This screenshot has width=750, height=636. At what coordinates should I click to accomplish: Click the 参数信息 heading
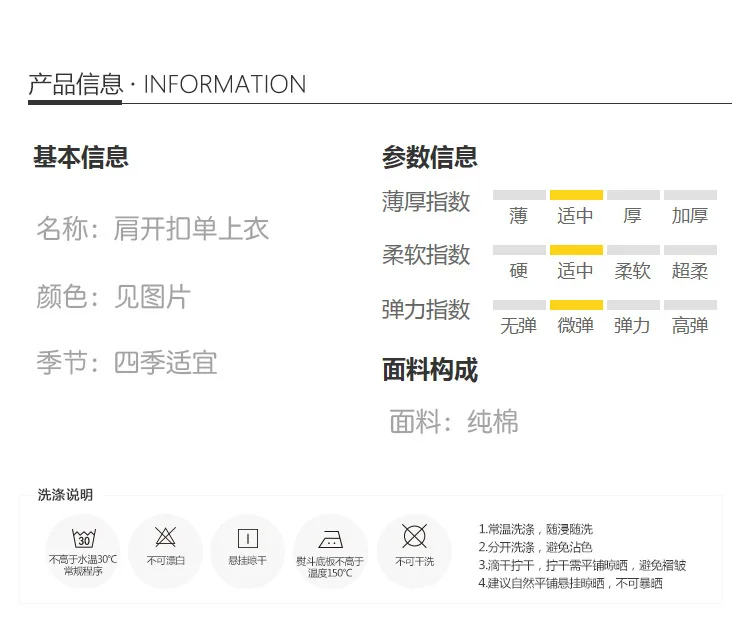[430, 157]
